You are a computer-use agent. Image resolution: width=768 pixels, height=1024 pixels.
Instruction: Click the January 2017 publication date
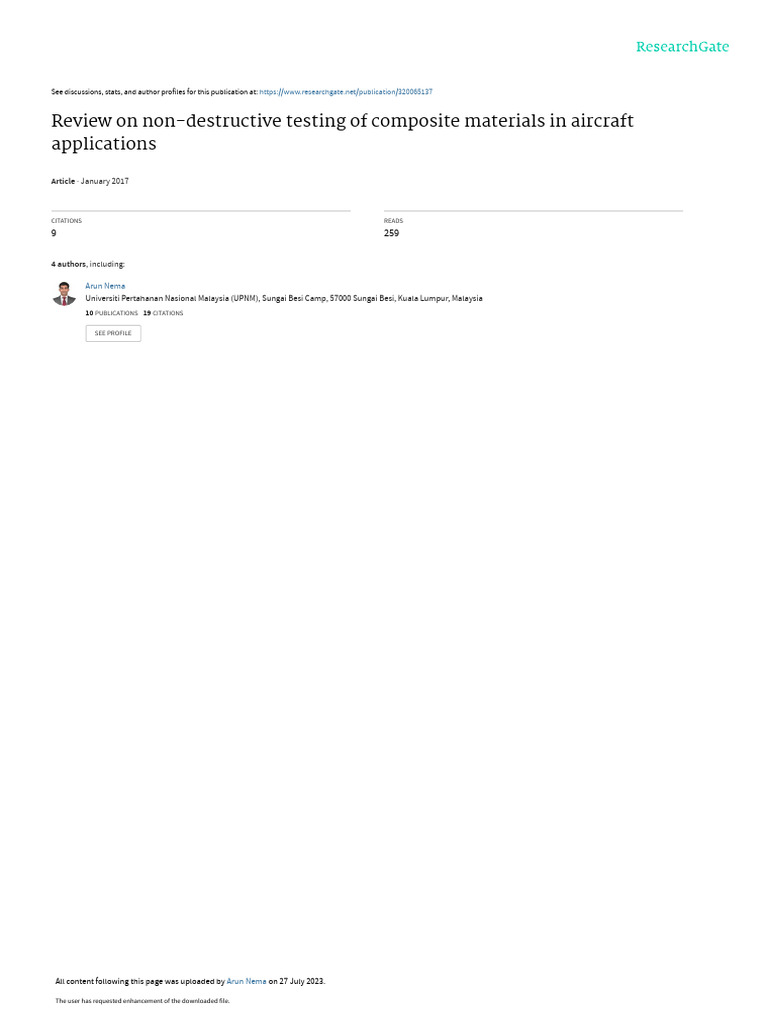click(104, 181)
